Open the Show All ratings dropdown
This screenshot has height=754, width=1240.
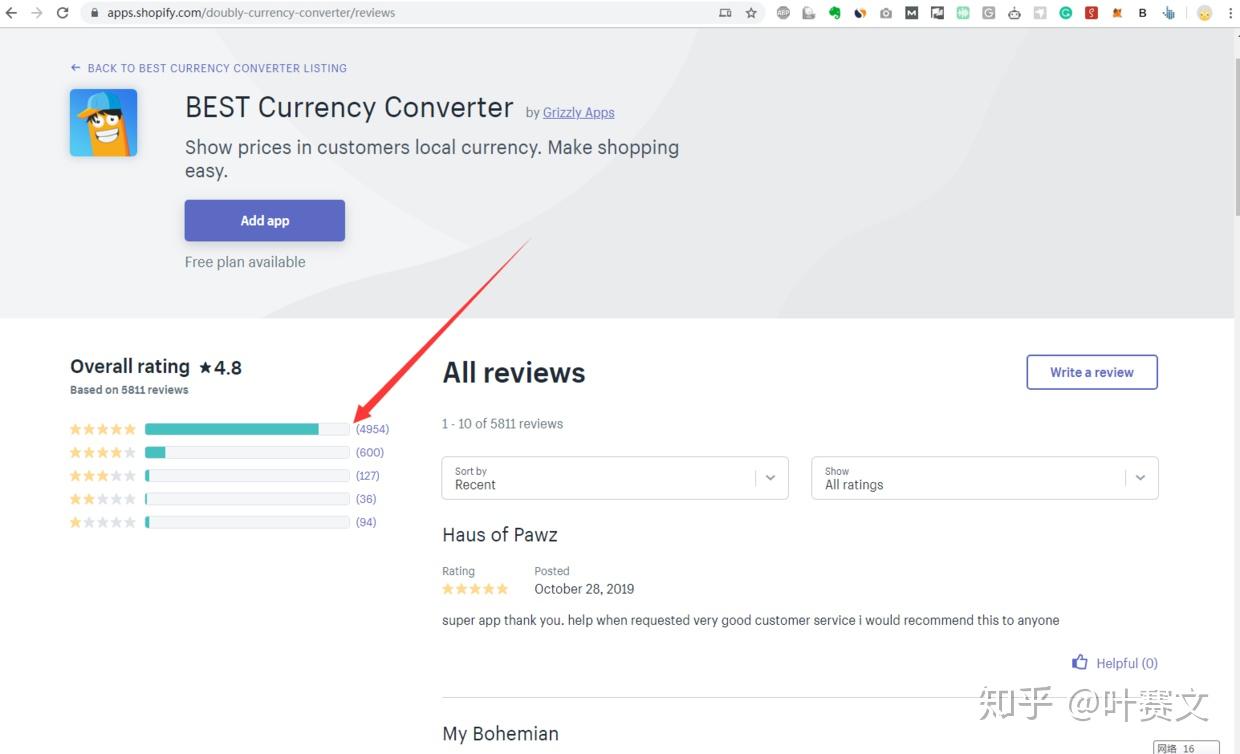[x=985, y=478]
